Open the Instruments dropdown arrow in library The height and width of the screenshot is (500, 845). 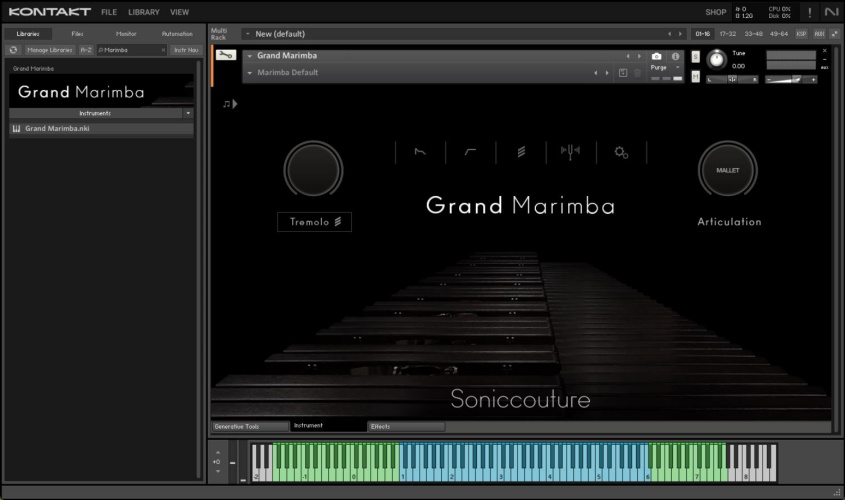coord(187,113)
